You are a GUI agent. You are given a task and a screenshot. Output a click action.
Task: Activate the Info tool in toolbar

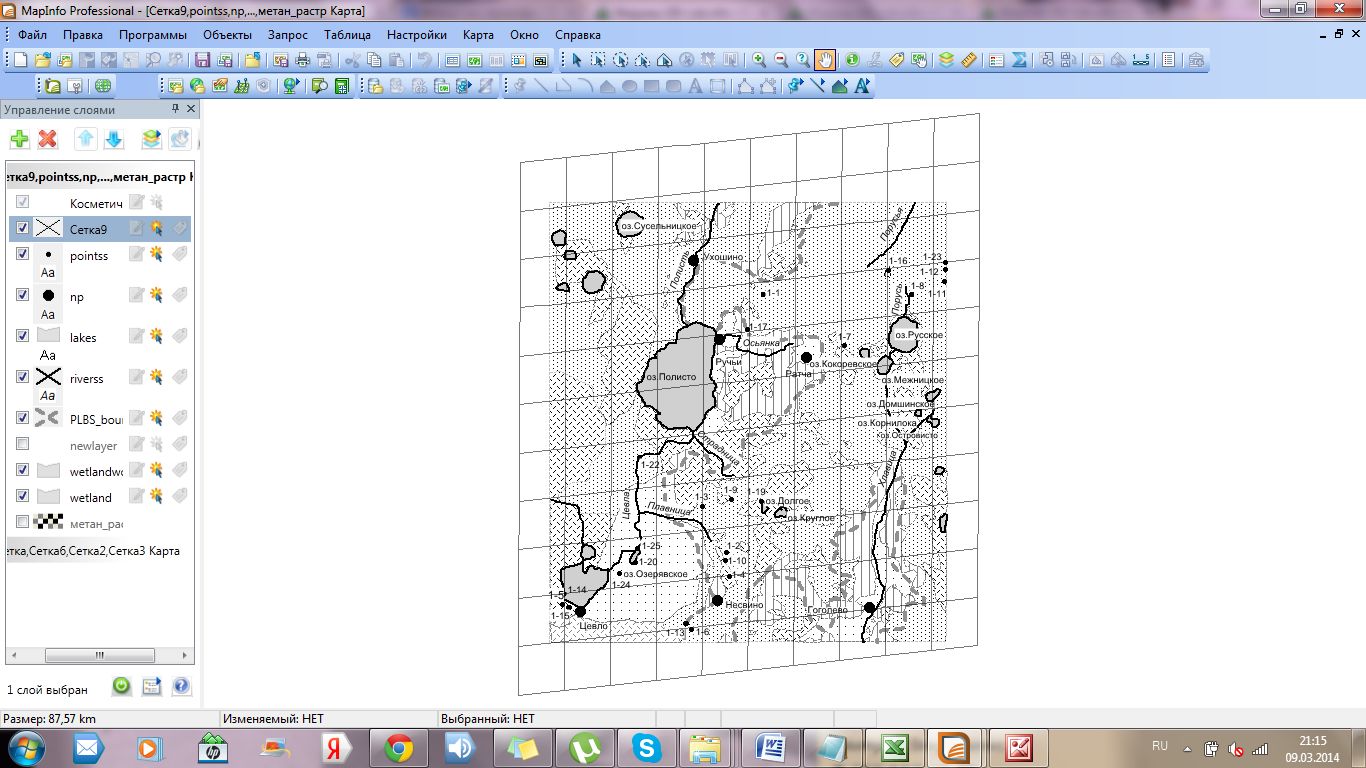tap(852, 60)
